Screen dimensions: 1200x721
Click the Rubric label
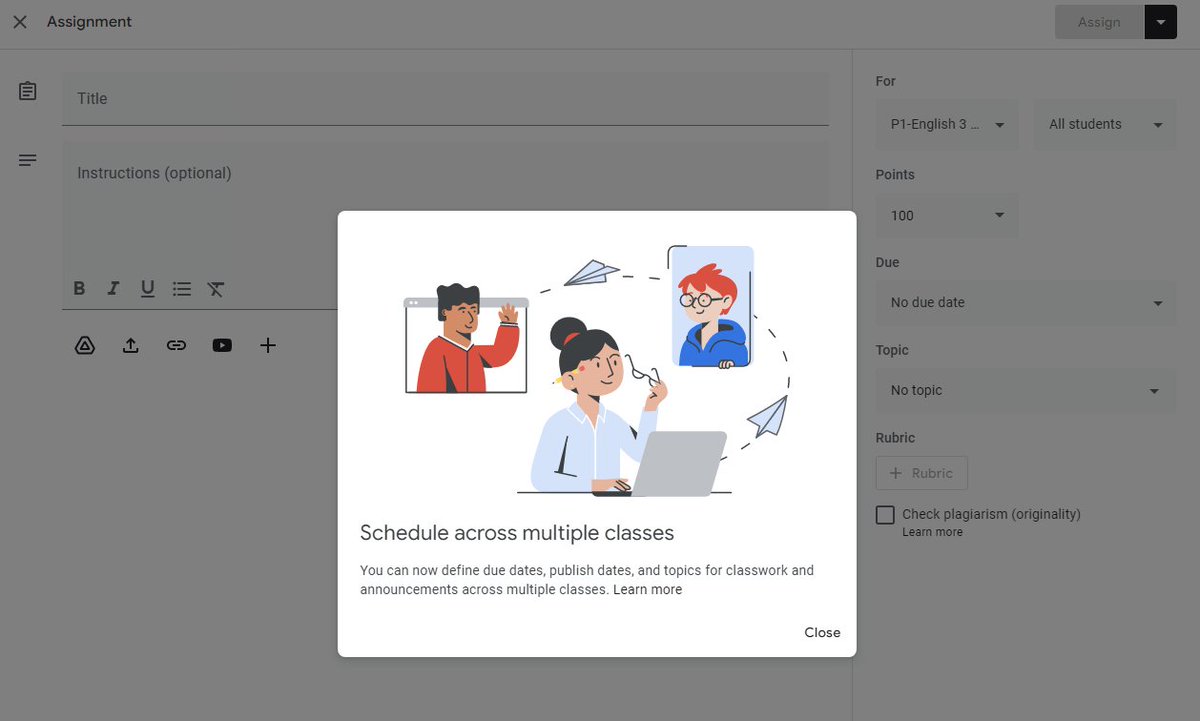(x=895, y=438)
